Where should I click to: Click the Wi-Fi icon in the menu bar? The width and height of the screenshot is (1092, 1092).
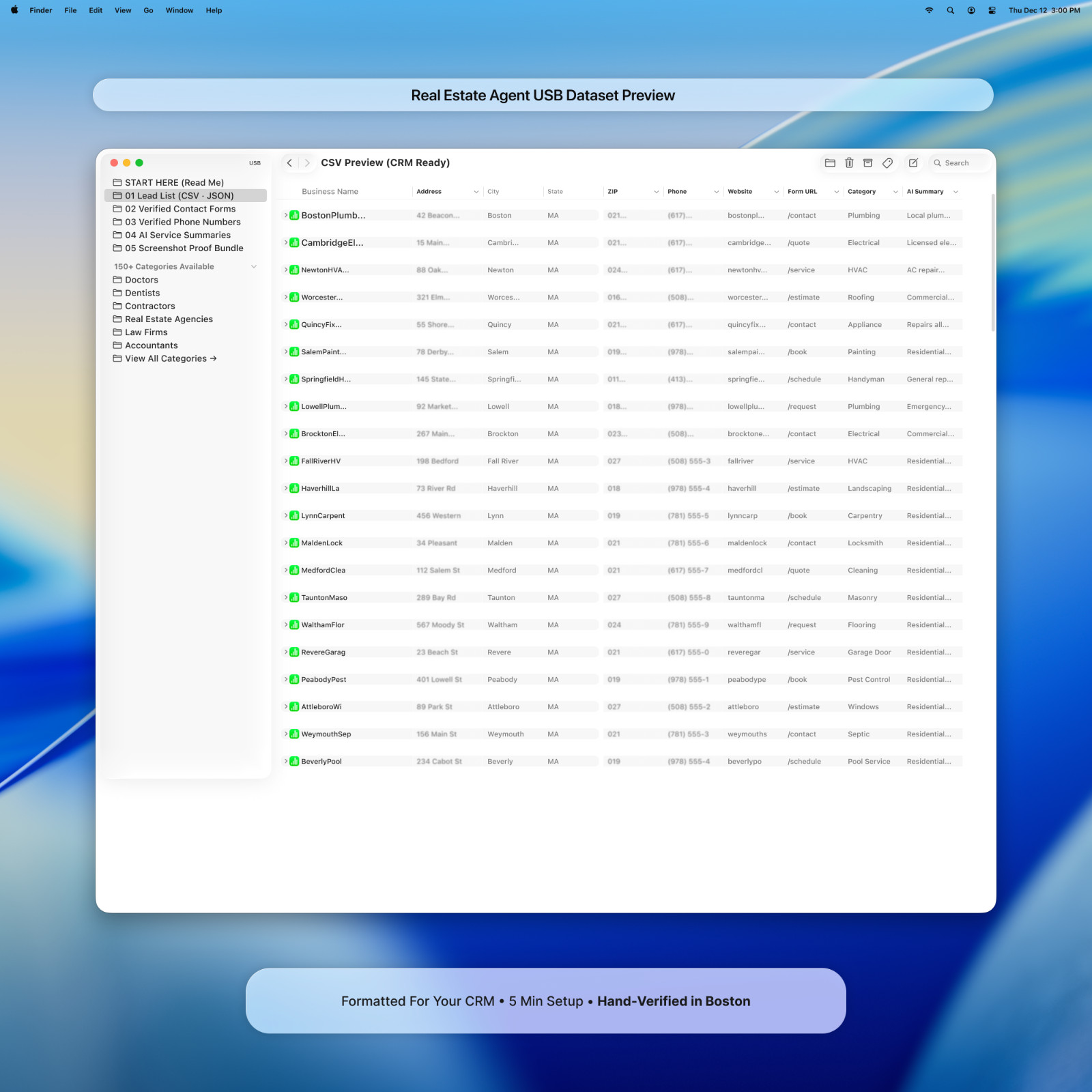(x=928, y=10)
